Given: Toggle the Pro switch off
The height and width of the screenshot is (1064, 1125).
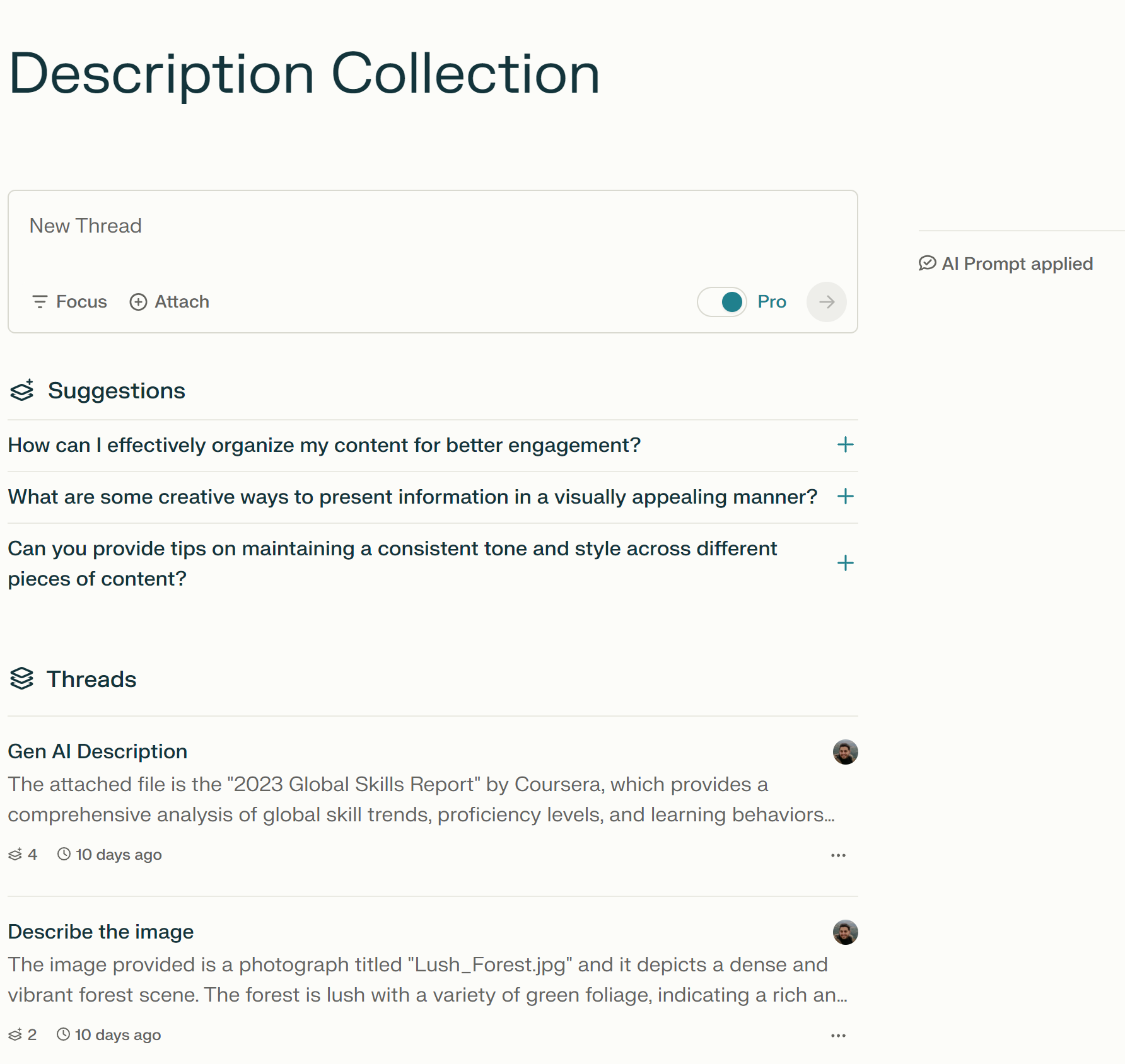Looking at the screenshot, I should tap(722, 302).
